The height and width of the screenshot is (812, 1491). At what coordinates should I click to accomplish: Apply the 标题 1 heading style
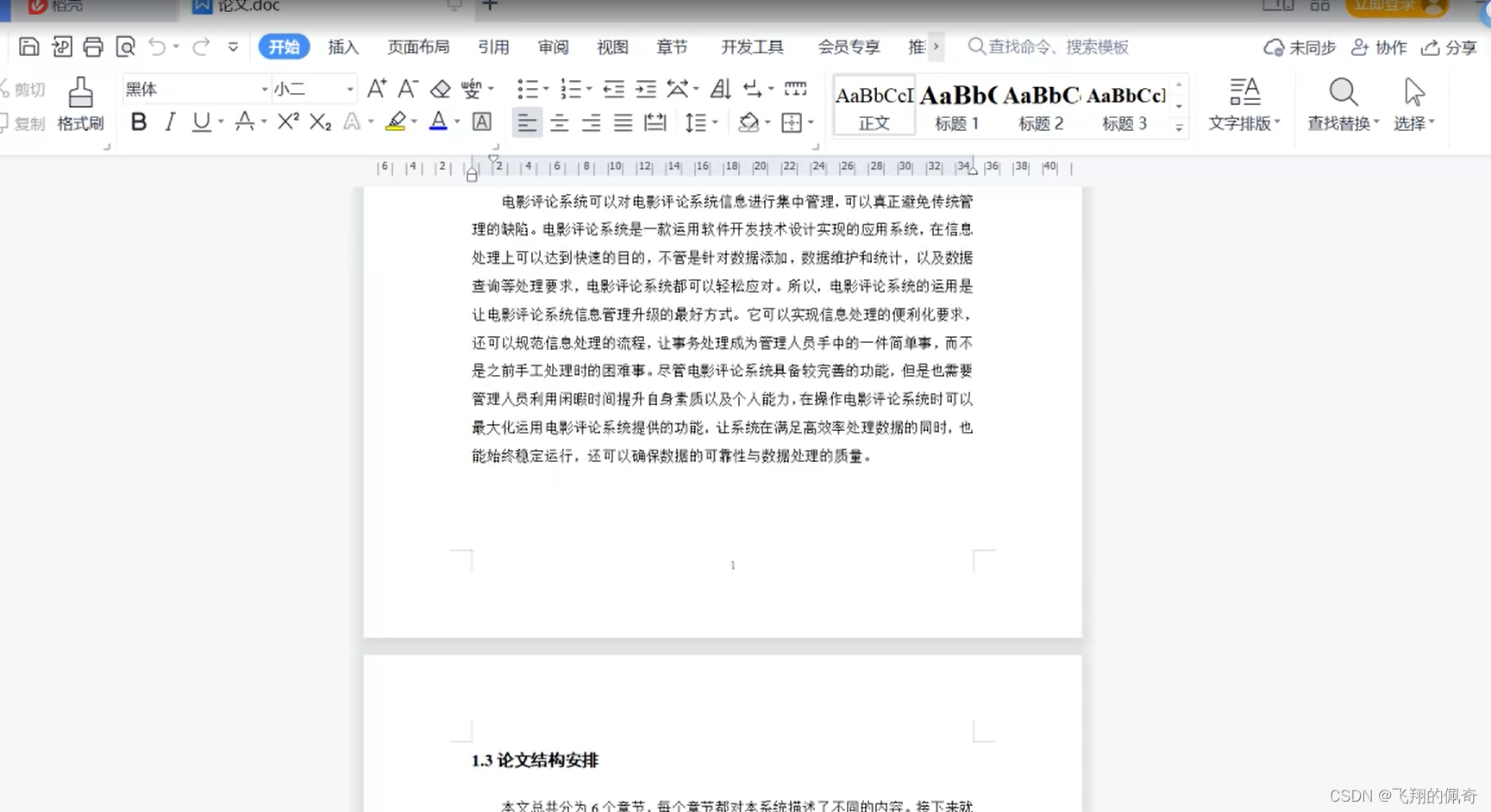click(x=957, y=106)
